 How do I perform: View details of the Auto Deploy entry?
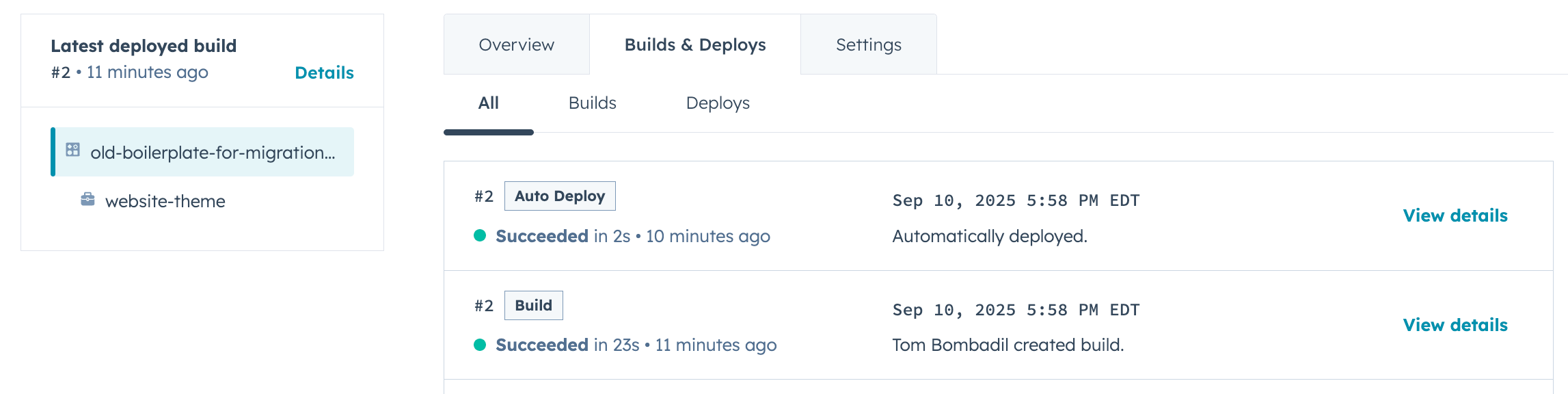pyautogui.click(x=1455, y=216)
